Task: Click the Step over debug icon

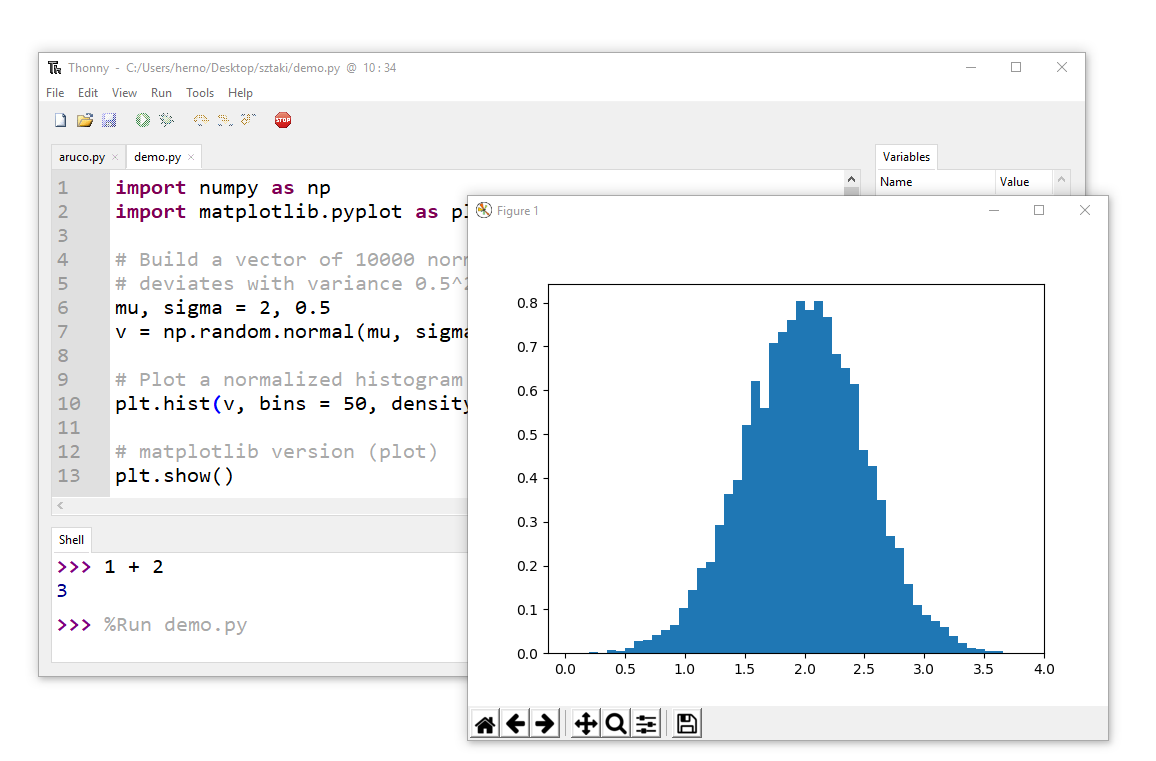Action: (x=201, y=120)
